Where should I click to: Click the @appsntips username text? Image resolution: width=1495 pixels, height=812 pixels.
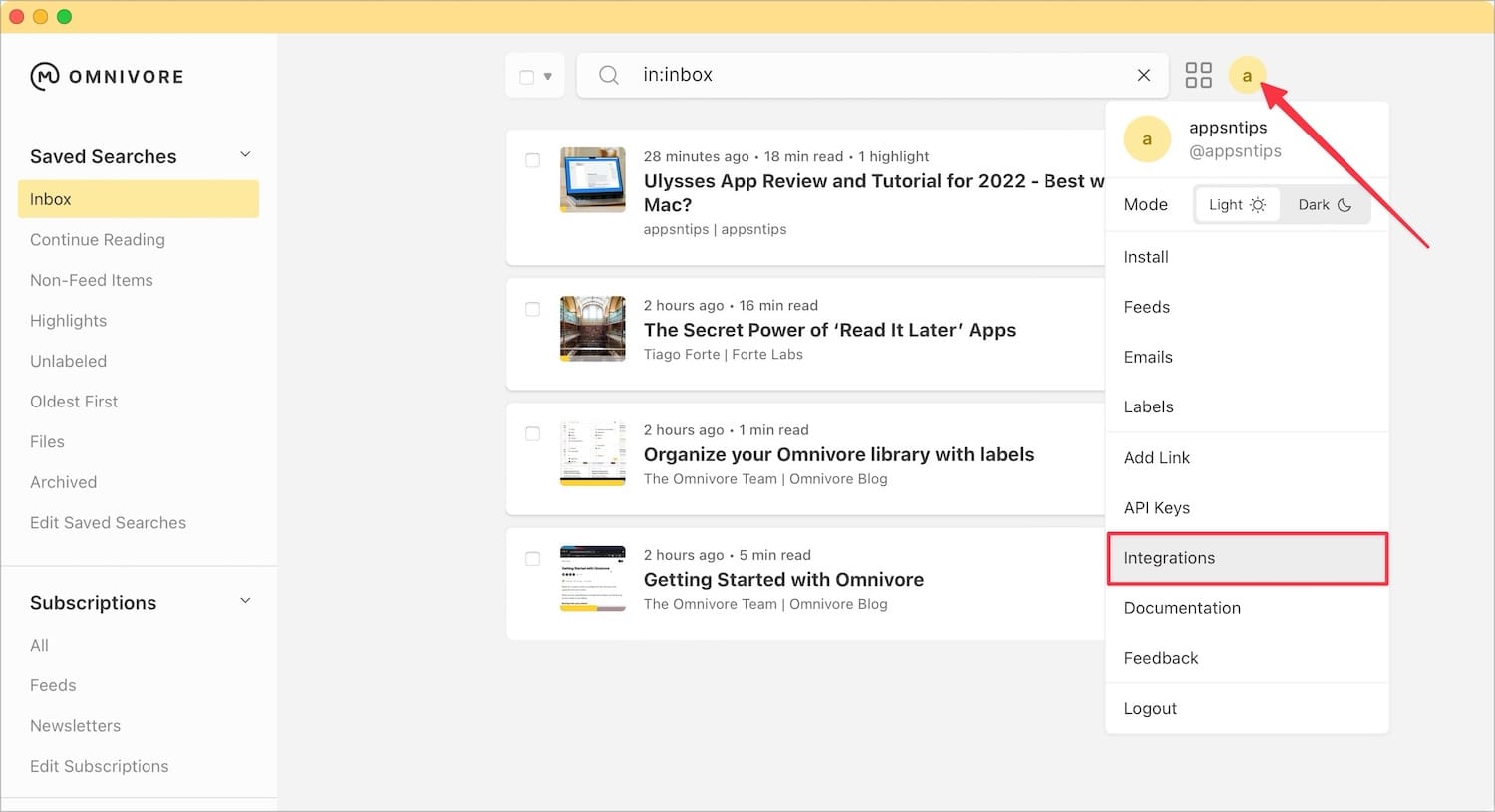tap(1235, 151)
